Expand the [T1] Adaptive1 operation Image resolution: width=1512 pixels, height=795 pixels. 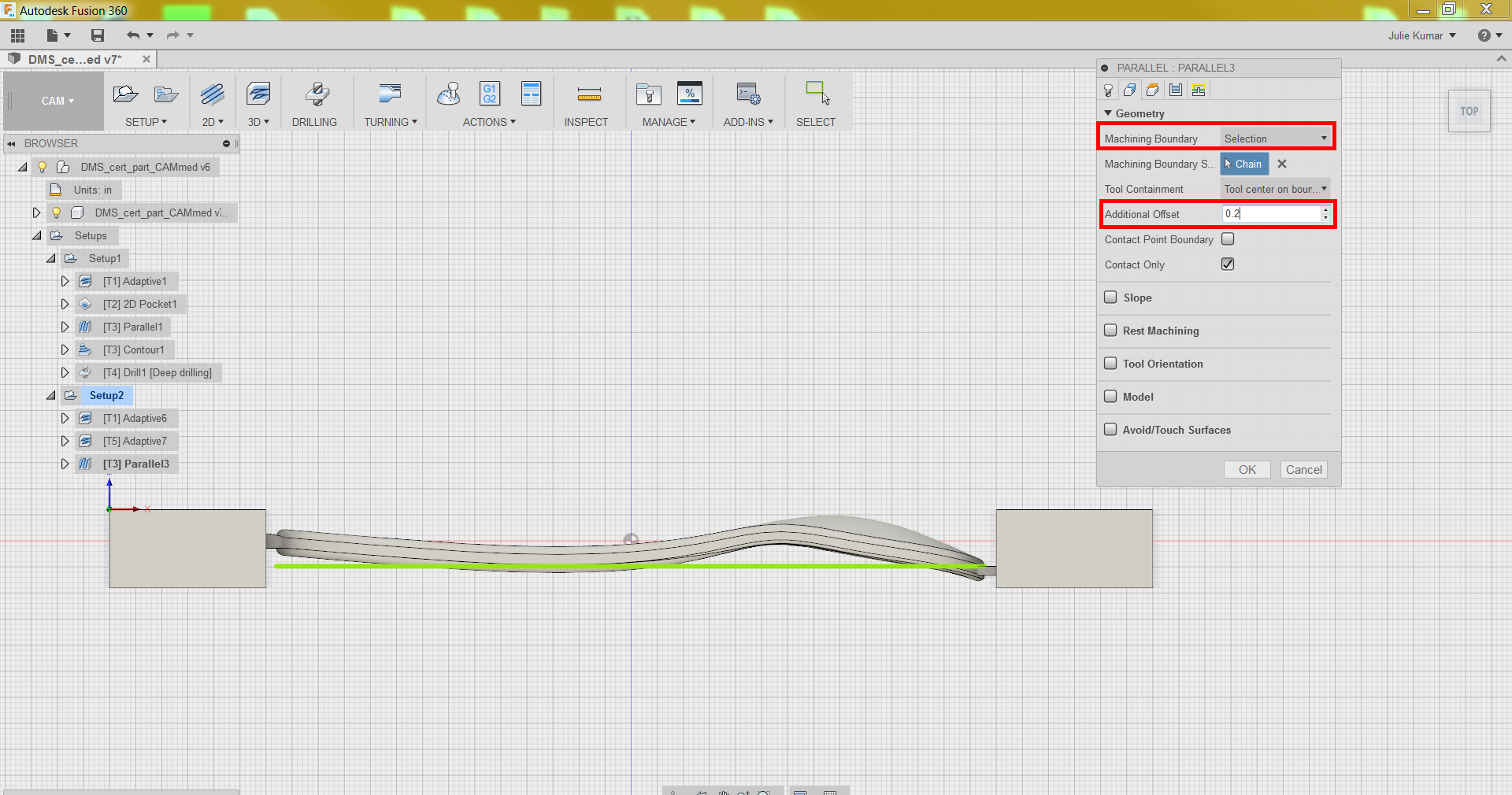click(65, 281)
